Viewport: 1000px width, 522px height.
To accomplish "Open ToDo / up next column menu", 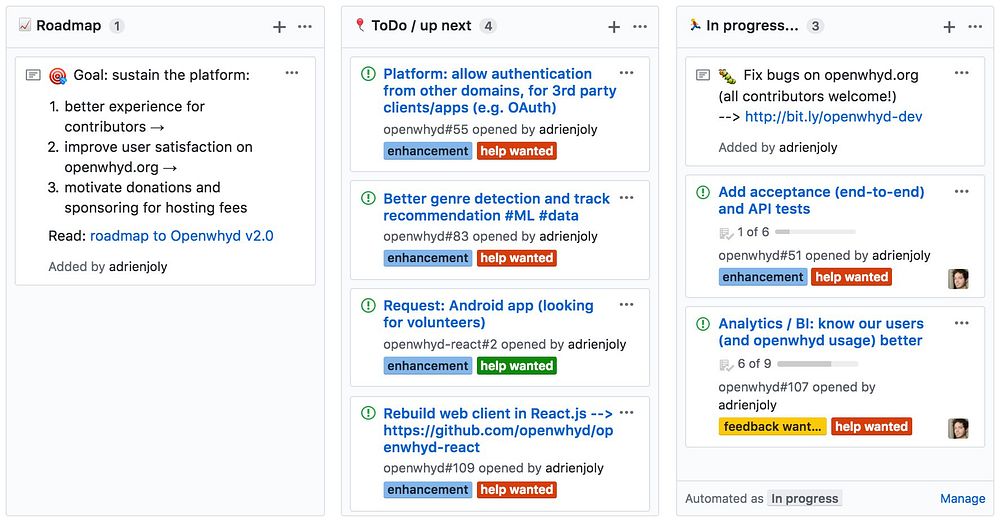I will [640, 27].
